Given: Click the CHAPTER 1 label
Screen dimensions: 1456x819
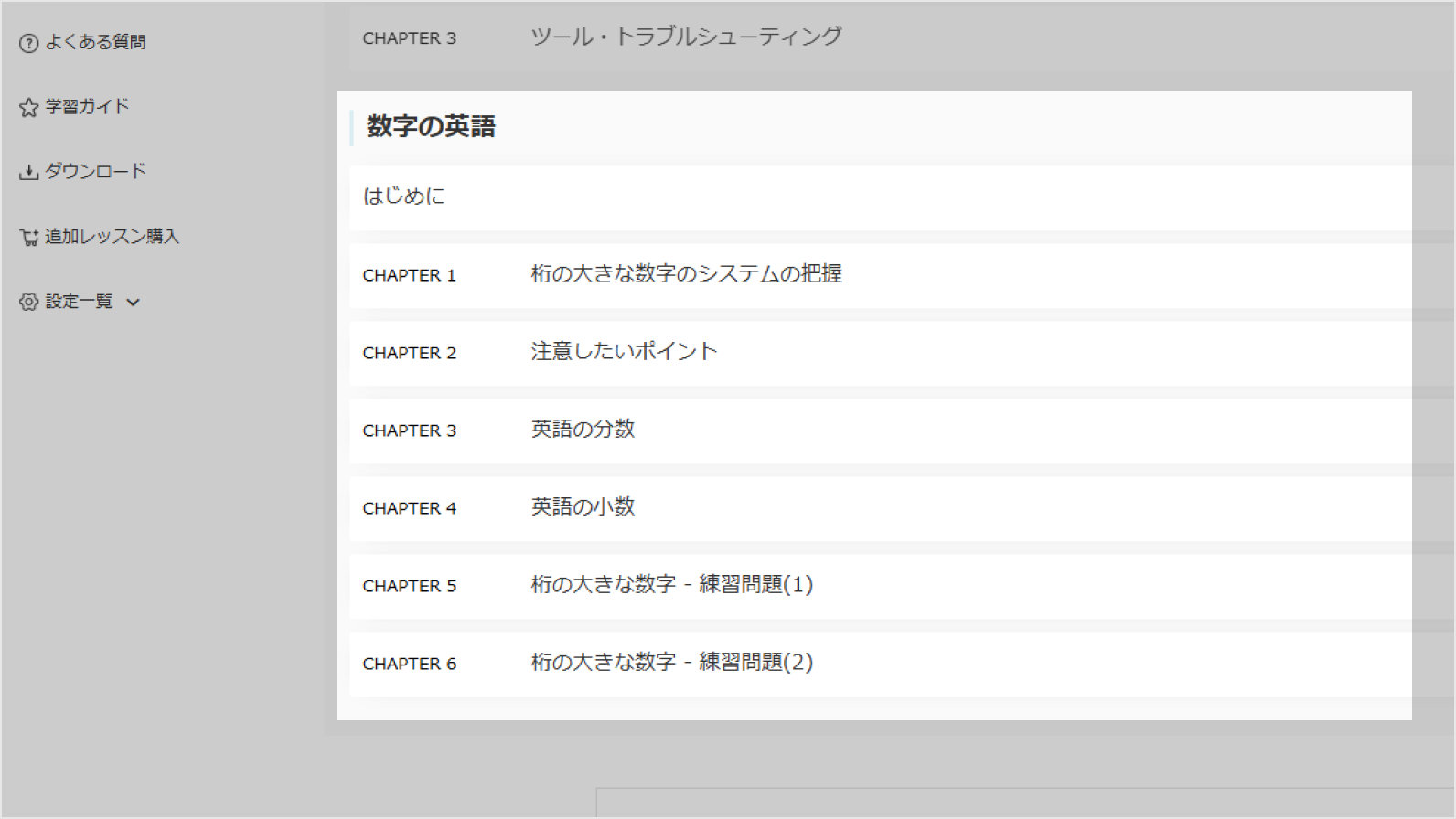Looking at the screenshot, I should pos(409,275).
